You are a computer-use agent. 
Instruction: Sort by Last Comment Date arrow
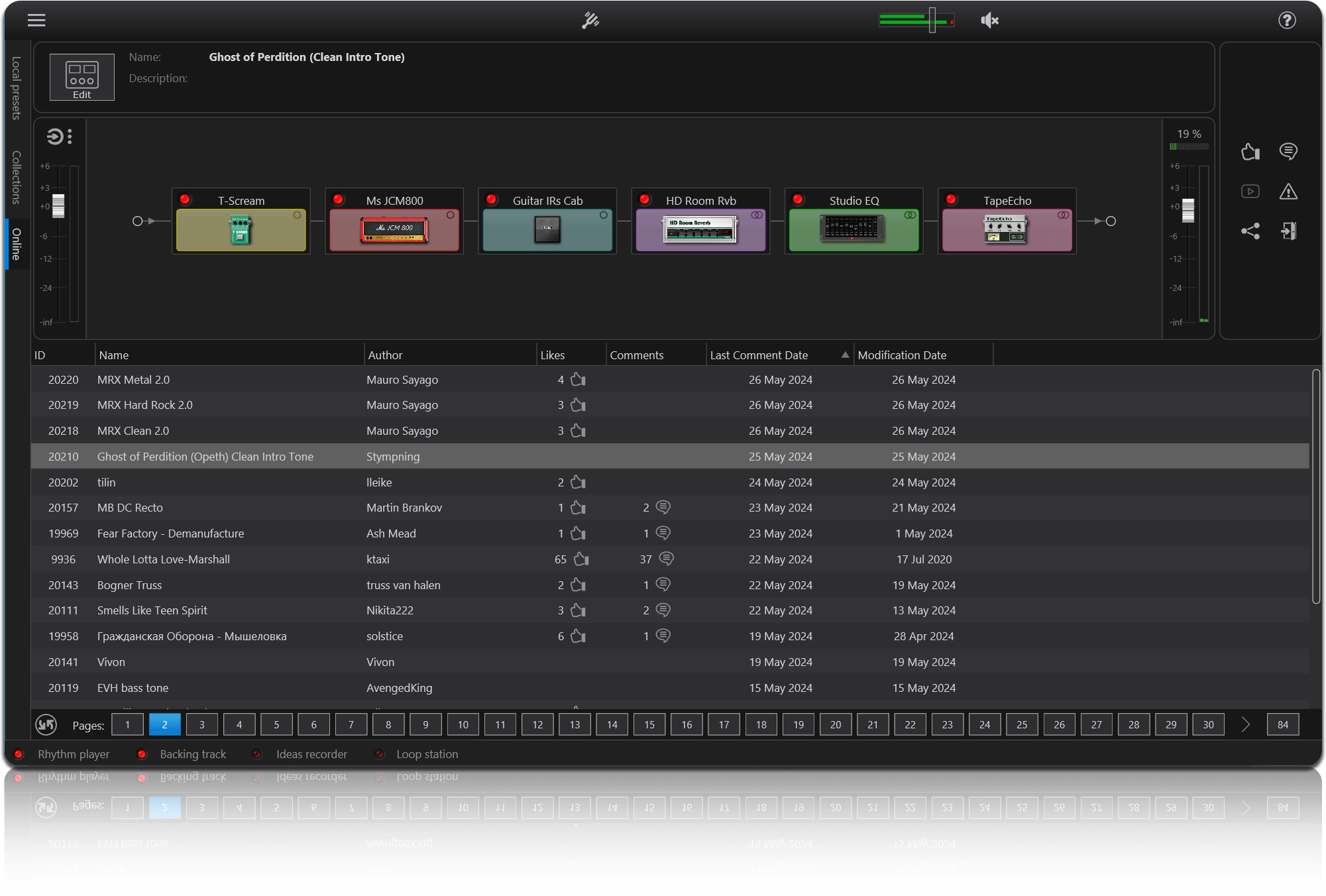click(x=844, y=355)
